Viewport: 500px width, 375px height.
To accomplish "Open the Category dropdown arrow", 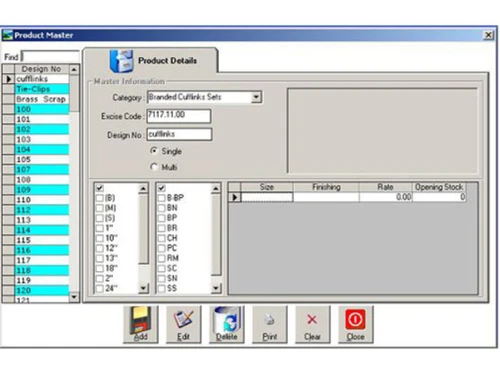I will [256, 97].
